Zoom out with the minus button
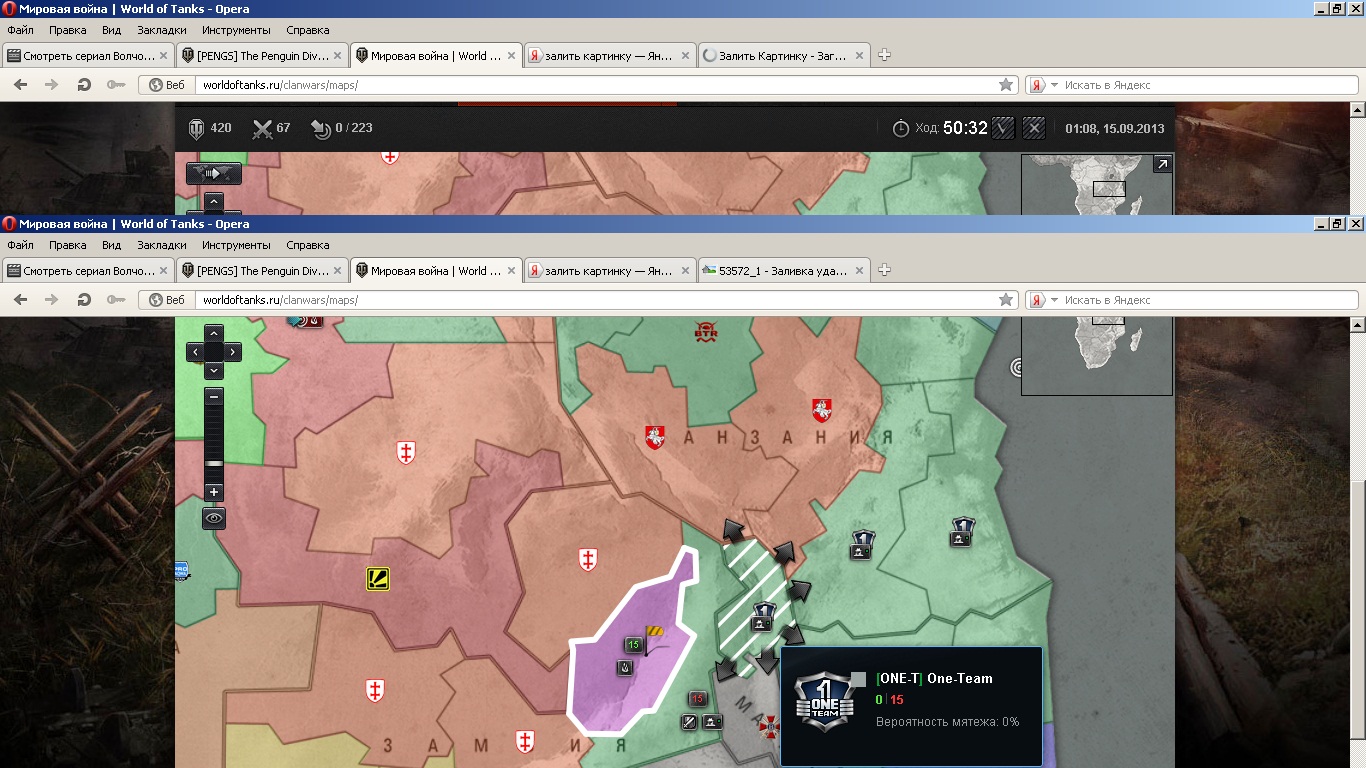 pyautogui.click(x=214, y=396)
